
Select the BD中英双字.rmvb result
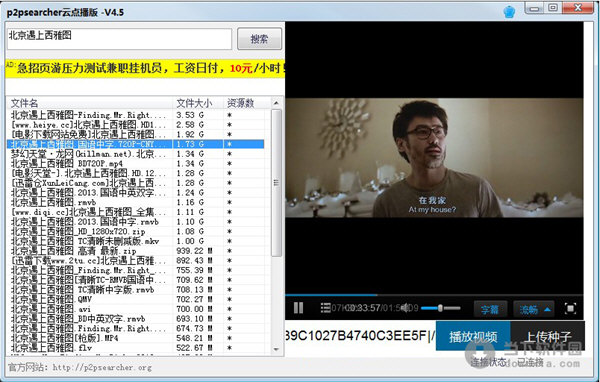click(x=135, y=319)
